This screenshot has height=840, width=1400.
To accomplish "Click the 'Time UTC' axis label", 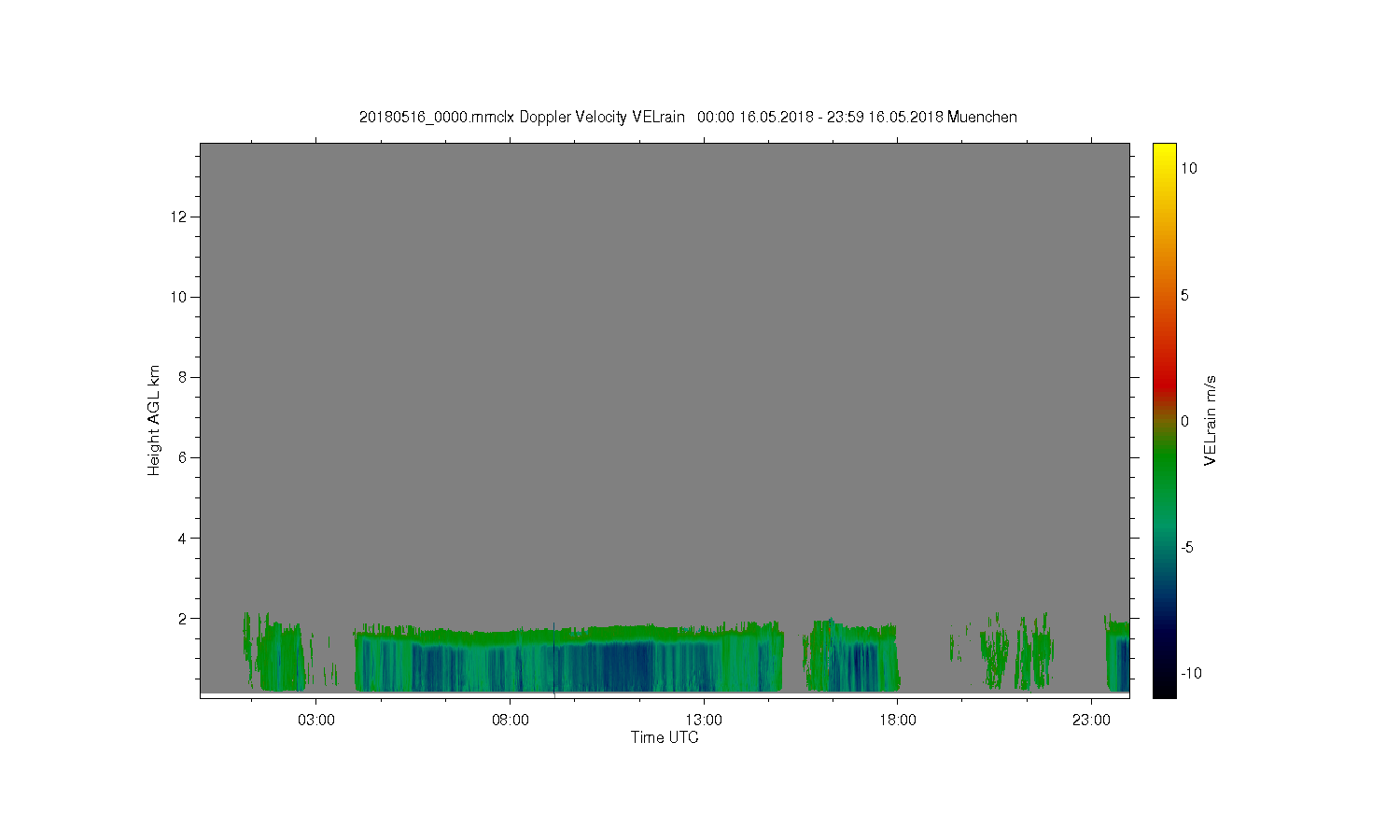I will [665, 737].
